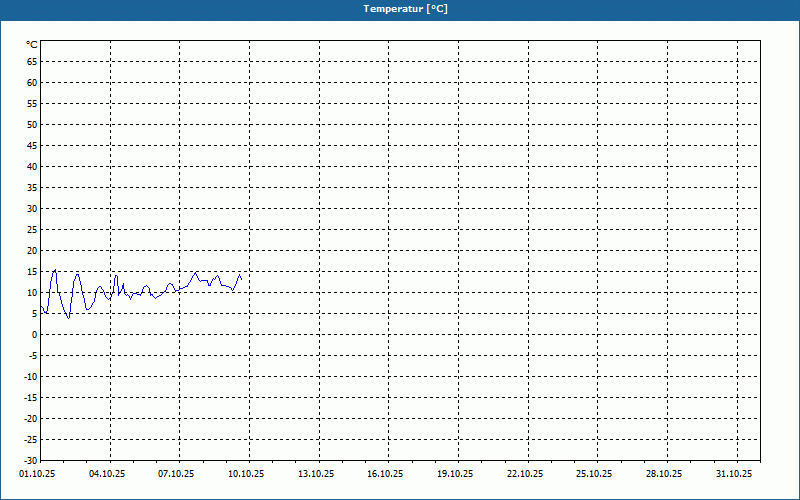Select the -5 value on temperature axis
800x500 pixels.
click(x=33, y=356)
